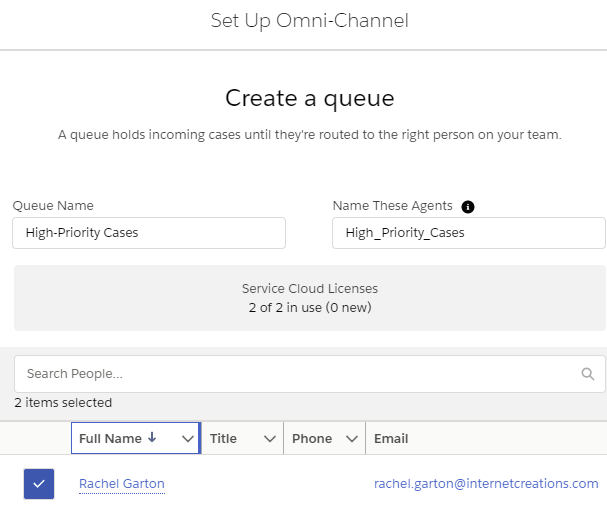Open the Title column dropdown chevron
The image size is (607, 511).
pos(269,439)
